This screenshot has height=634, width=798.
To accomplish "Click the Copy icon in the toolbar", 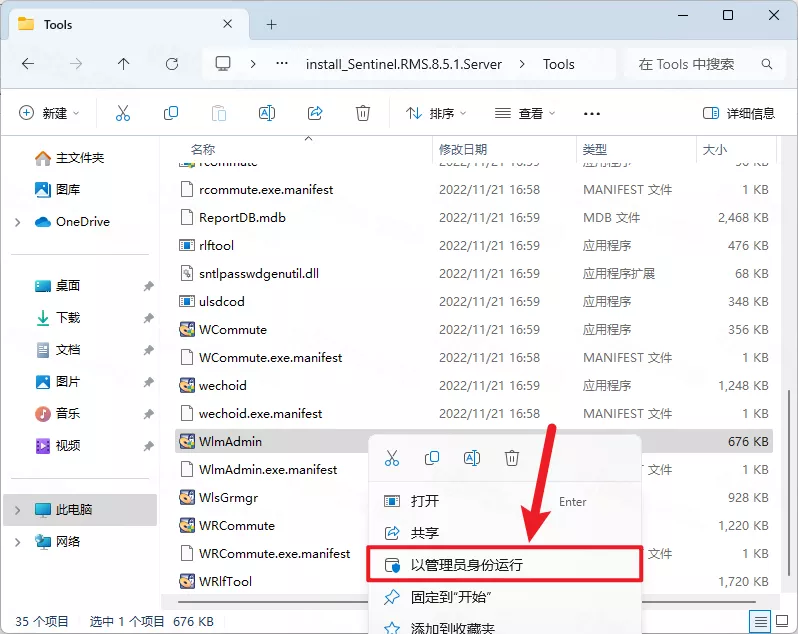I will click(171, 113).
